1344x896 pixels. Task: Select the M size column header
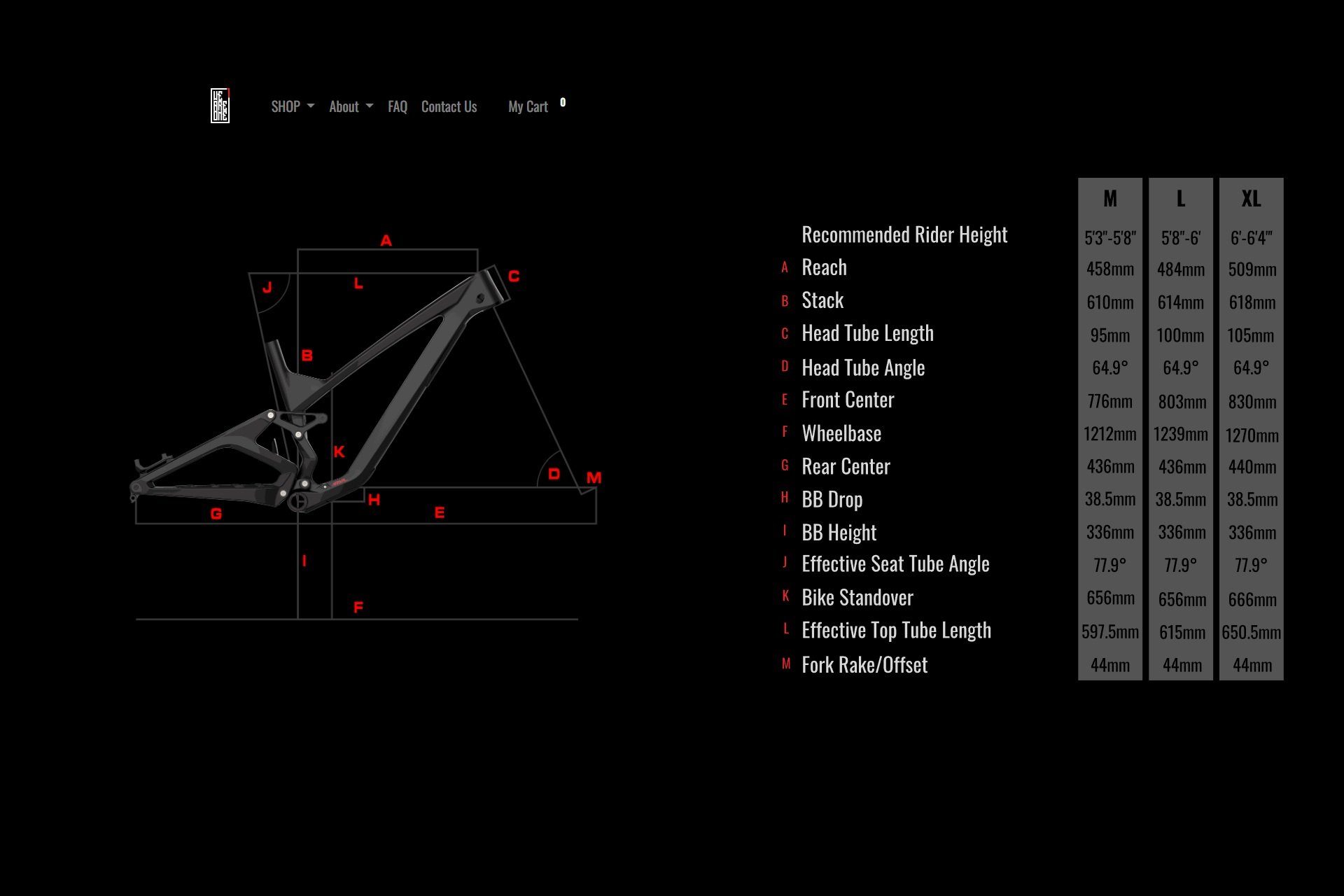tap(1109, 197)
